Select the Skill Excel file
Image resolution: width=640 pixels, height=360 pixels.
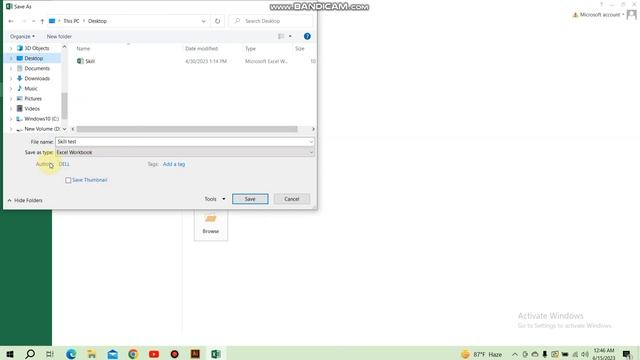[x=90, y=61]
